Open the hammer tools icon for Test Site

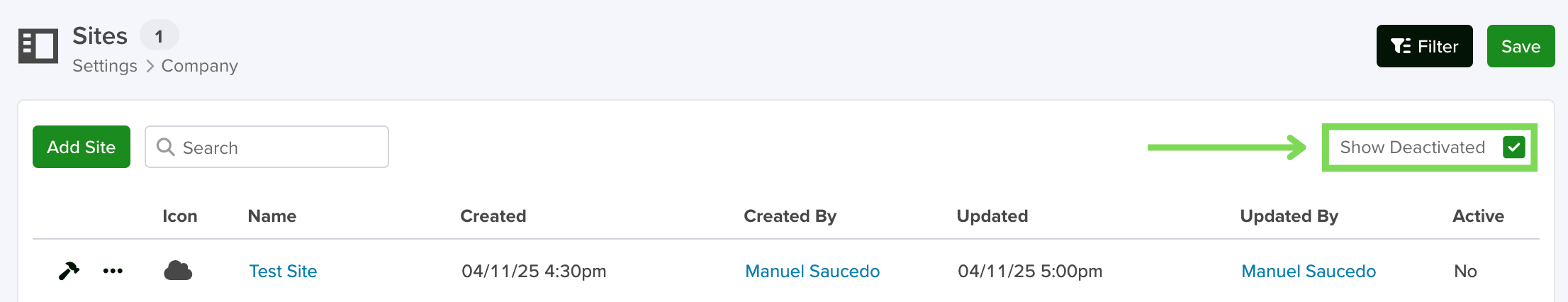[x=69, y=271]
